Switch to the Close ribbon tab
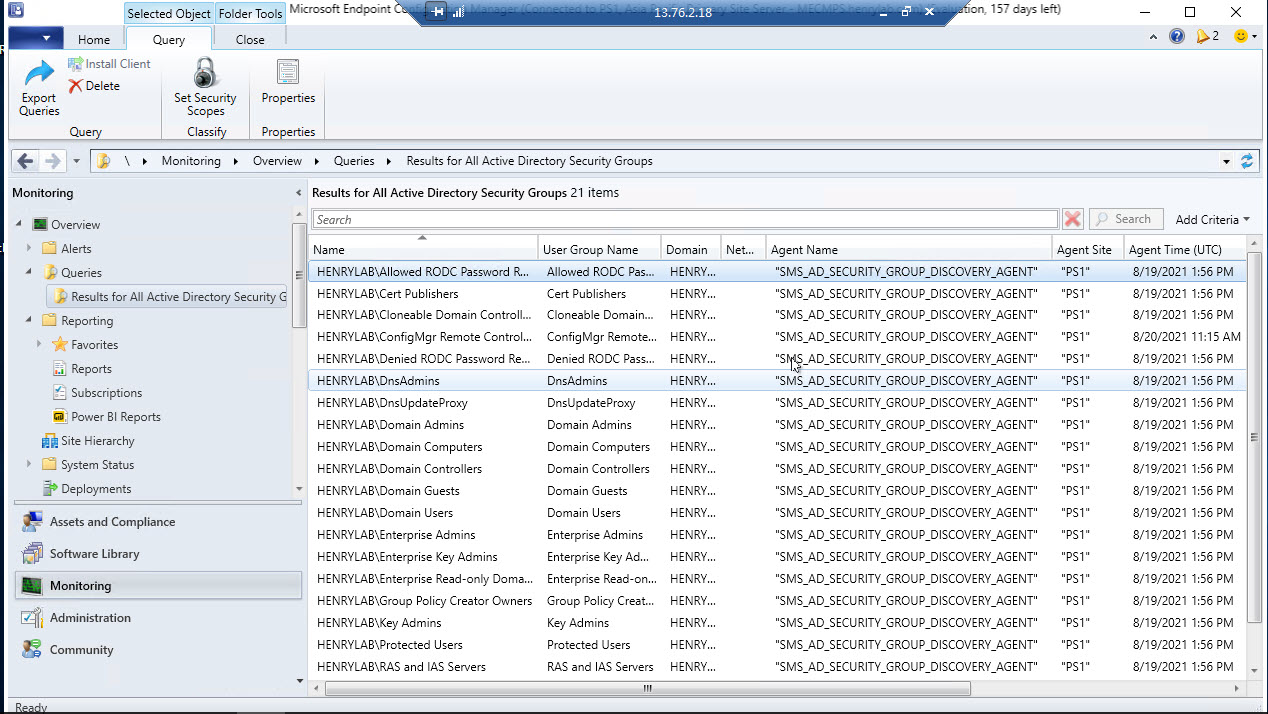Viewport: 1268px width, 714px height. pos(250,40)
